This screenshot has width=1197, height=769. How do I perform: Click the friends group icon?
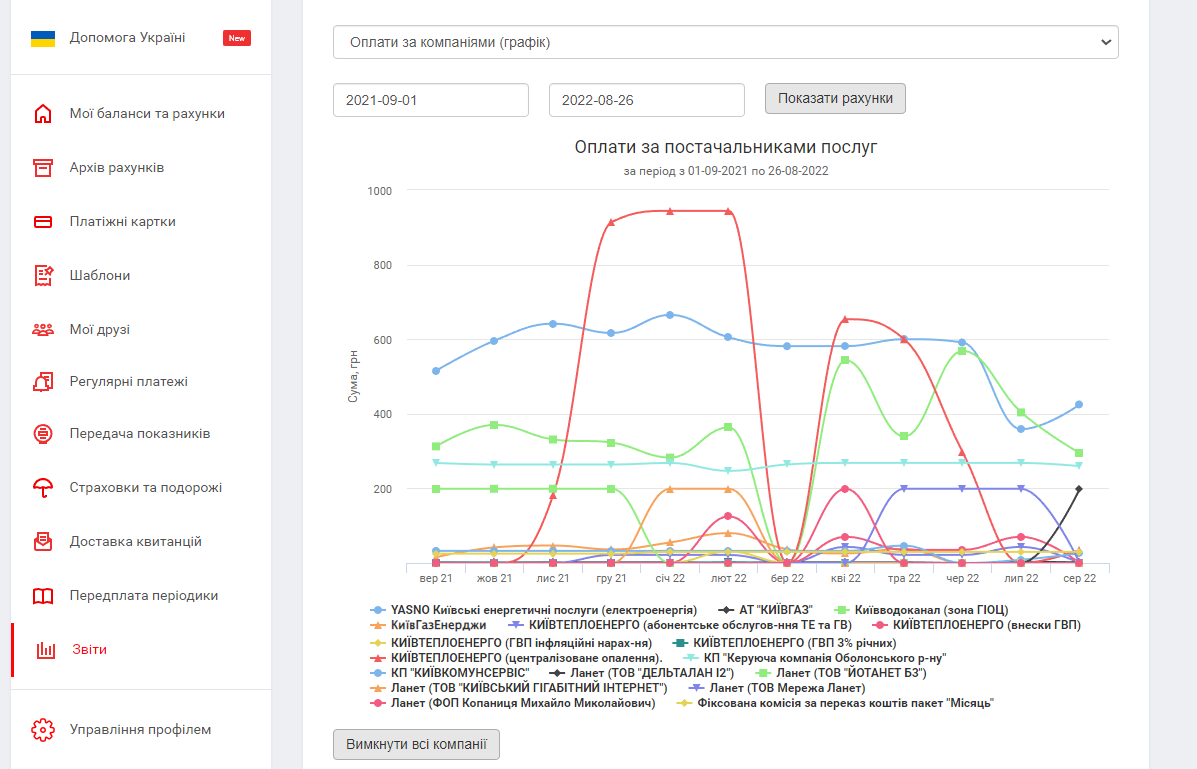pos(43,330)
